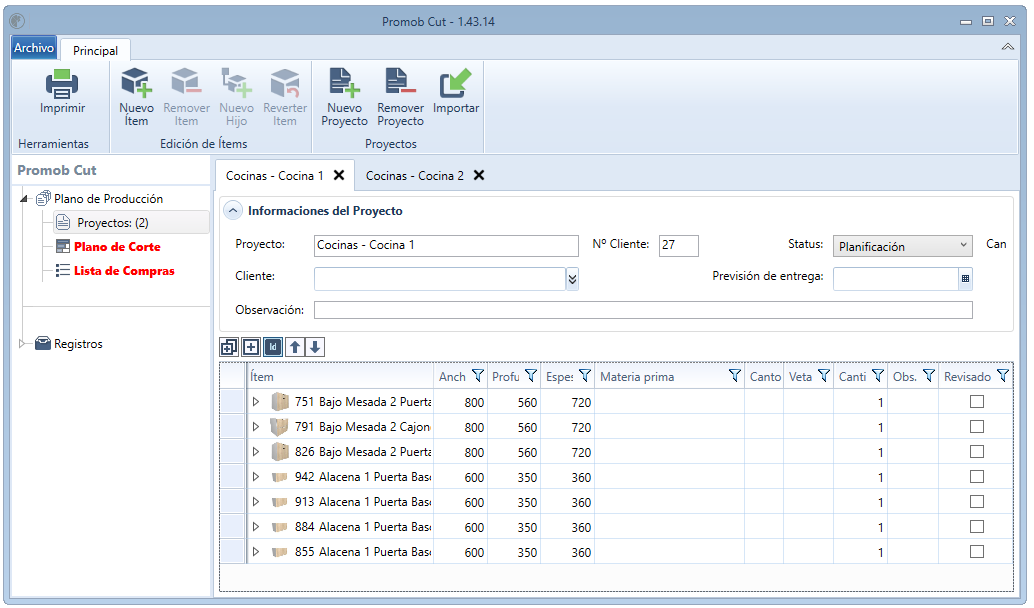Open the Archivo menu tab
The image size is (1034, 608).
tap(34, 47)
